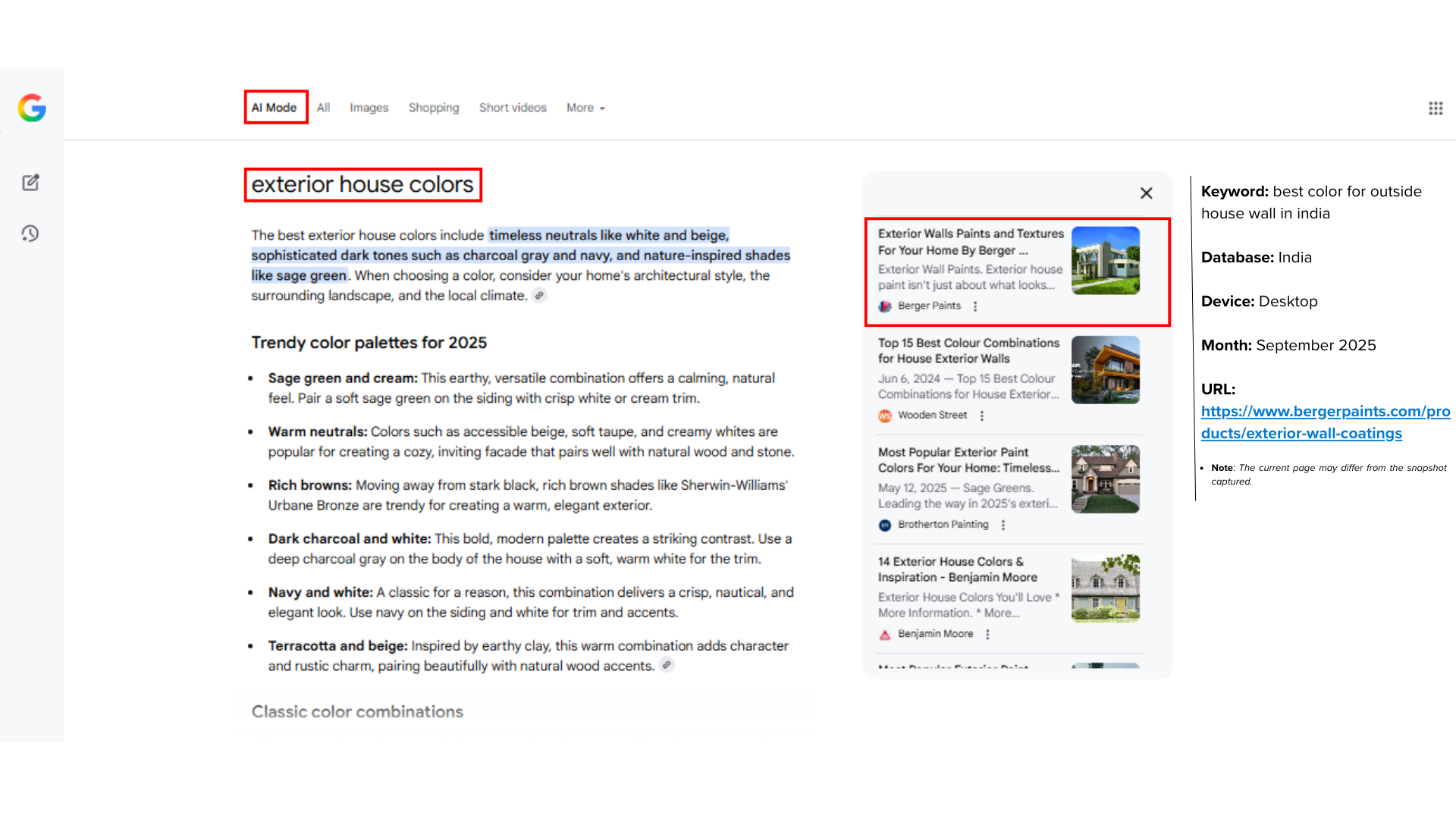
Task: Open options menu for Berger Paints result
Action: click(x=975, y=306)
